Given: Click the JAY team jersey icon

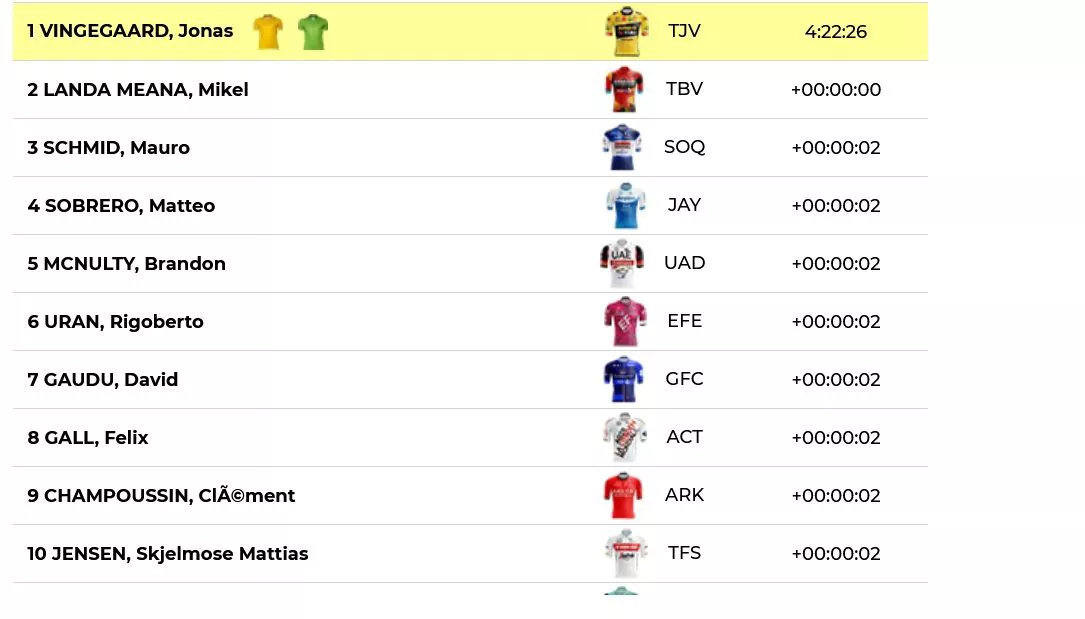Looking at the screenshot, I should coord(625,206).
